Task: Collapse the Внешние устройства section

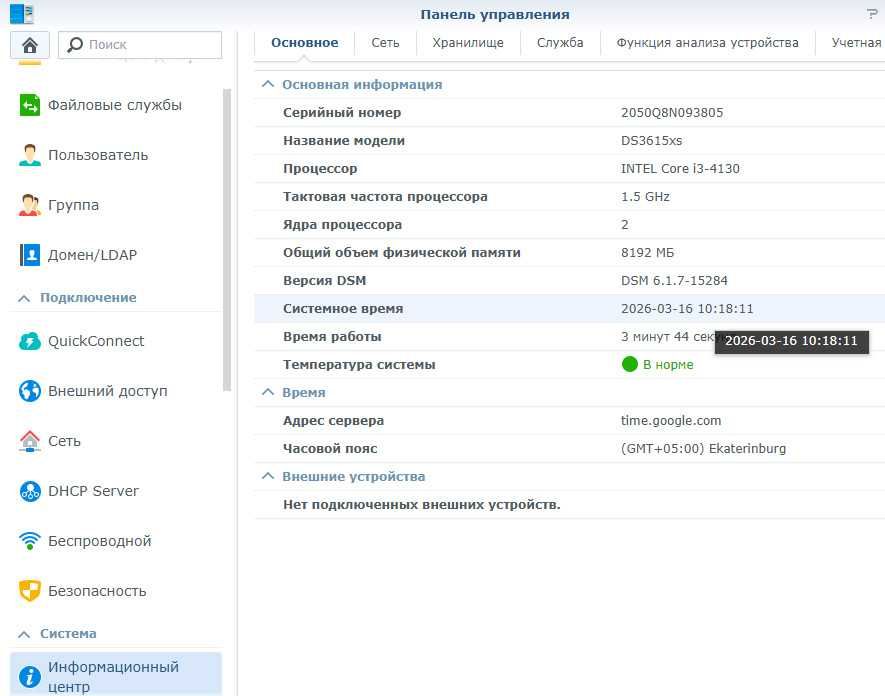Action: [268, 476]
